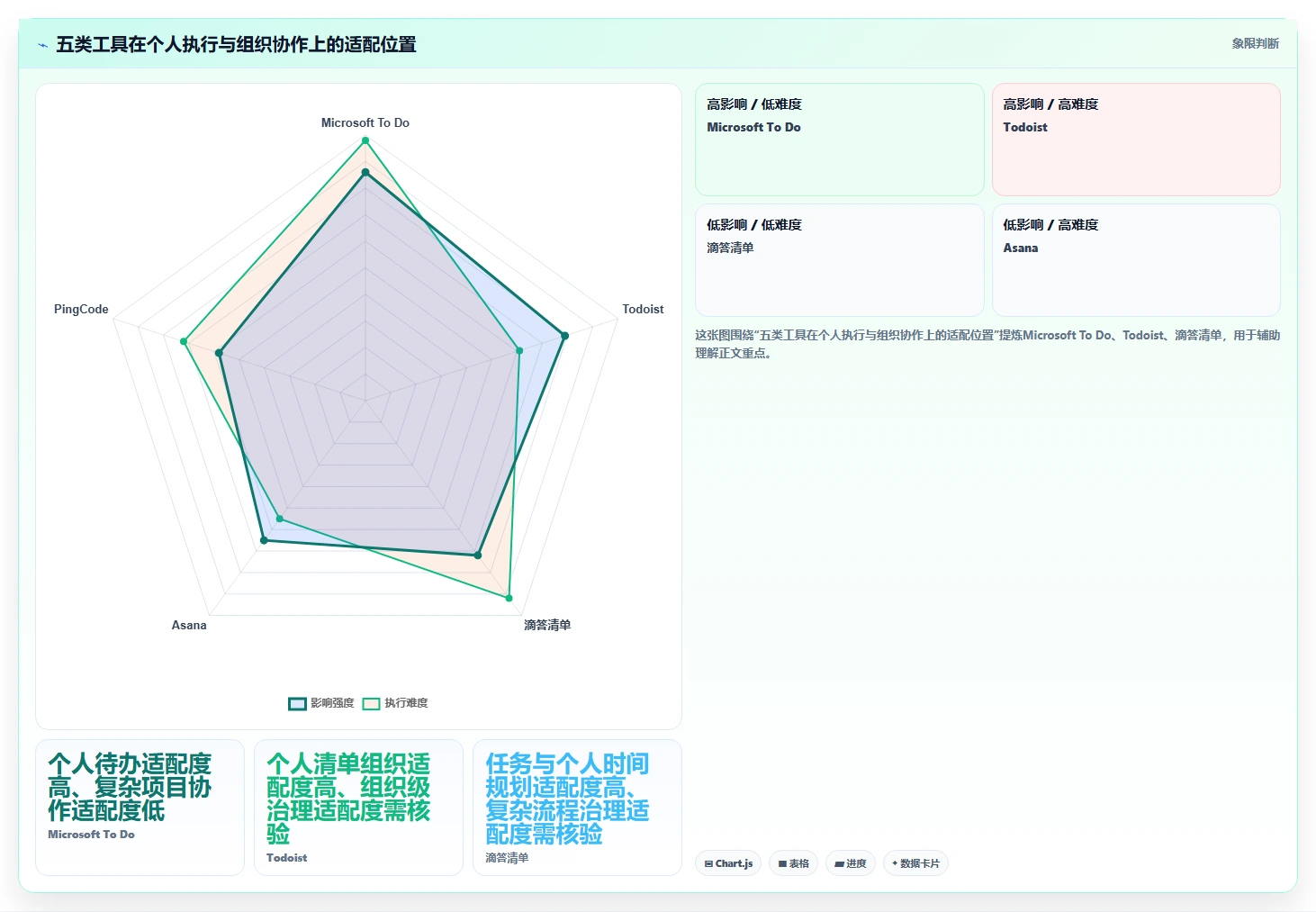Click the Asana radar axis label
The height and width of the screenshot is (912, 1316).
[x=189, y=625]
